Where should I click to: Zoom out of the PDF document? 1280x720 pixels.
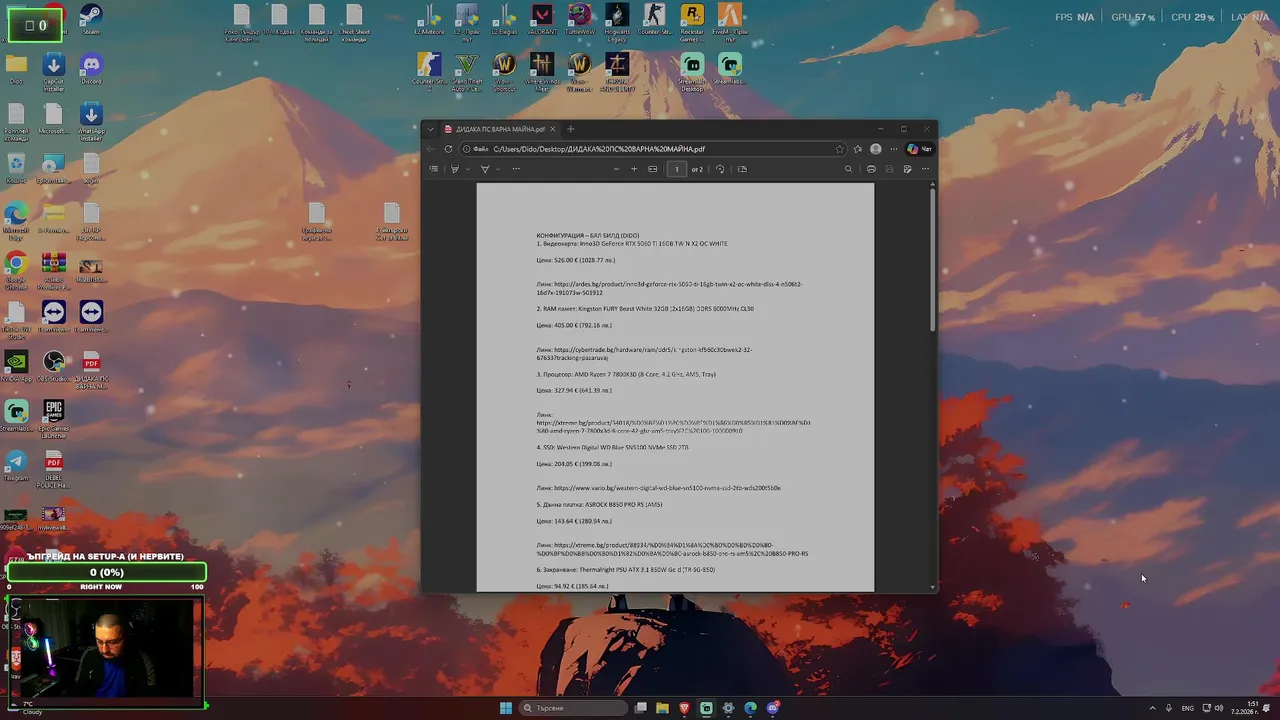coord(616,169)
